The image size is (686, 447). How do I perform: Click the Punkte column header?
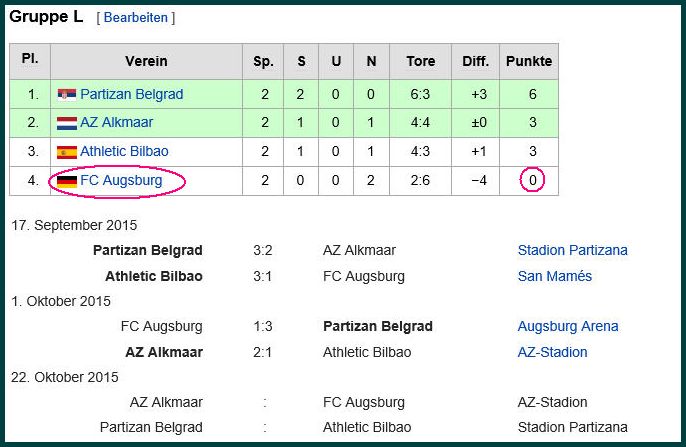pyautogui.click(x=529, y=61)
